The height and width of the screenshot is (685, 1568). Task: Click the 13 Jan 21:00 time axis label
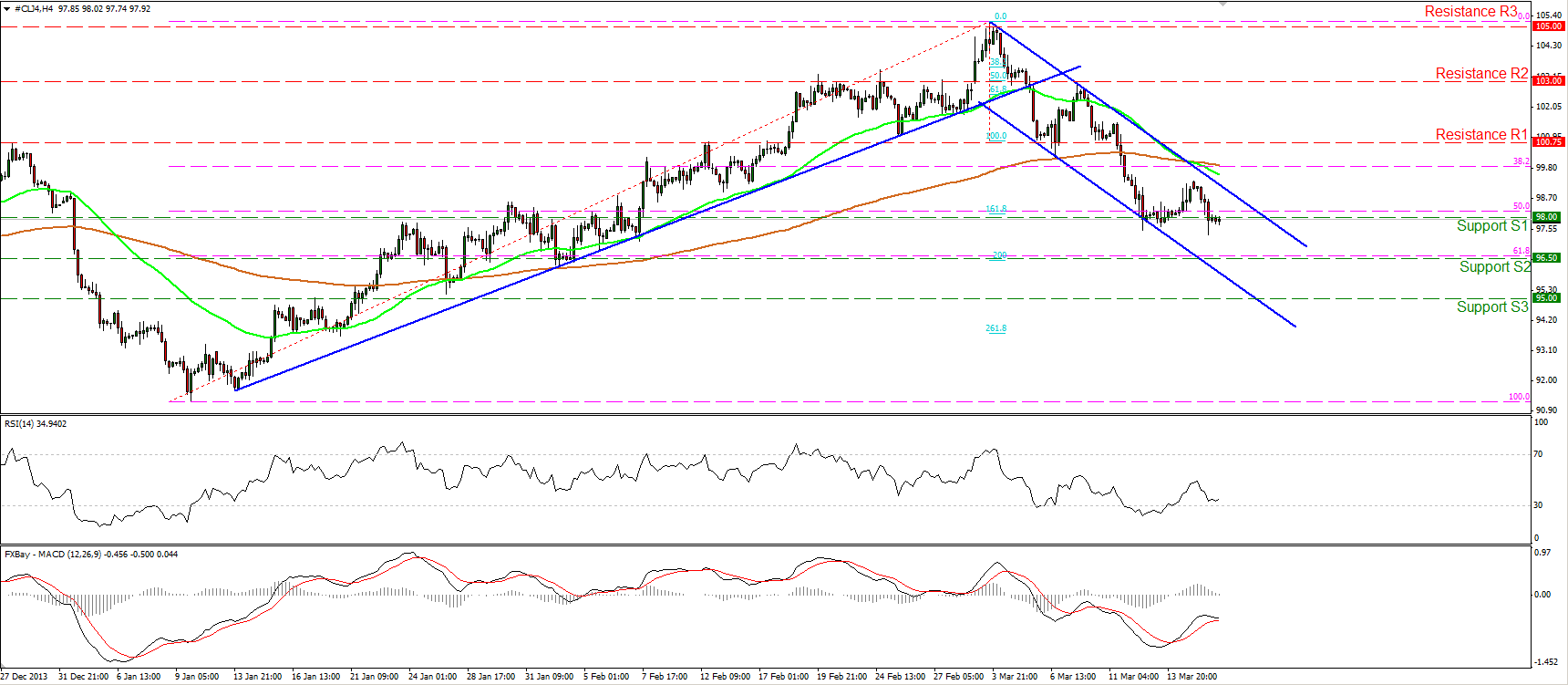coord(257,677)
